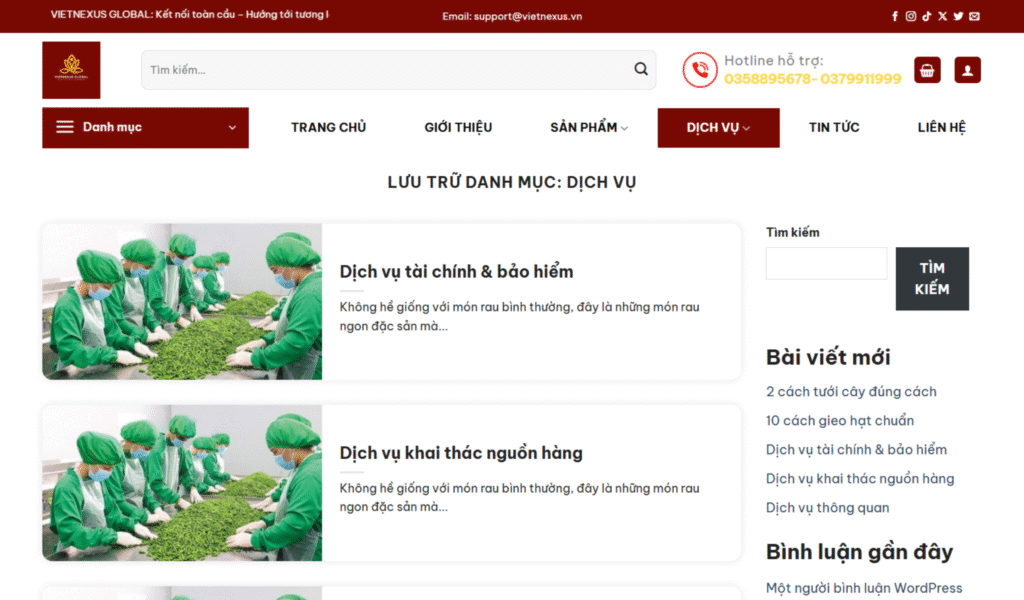The image size is (1024, 600).
Task: Expand the Danh mục category dropdown
Action: 145,127
